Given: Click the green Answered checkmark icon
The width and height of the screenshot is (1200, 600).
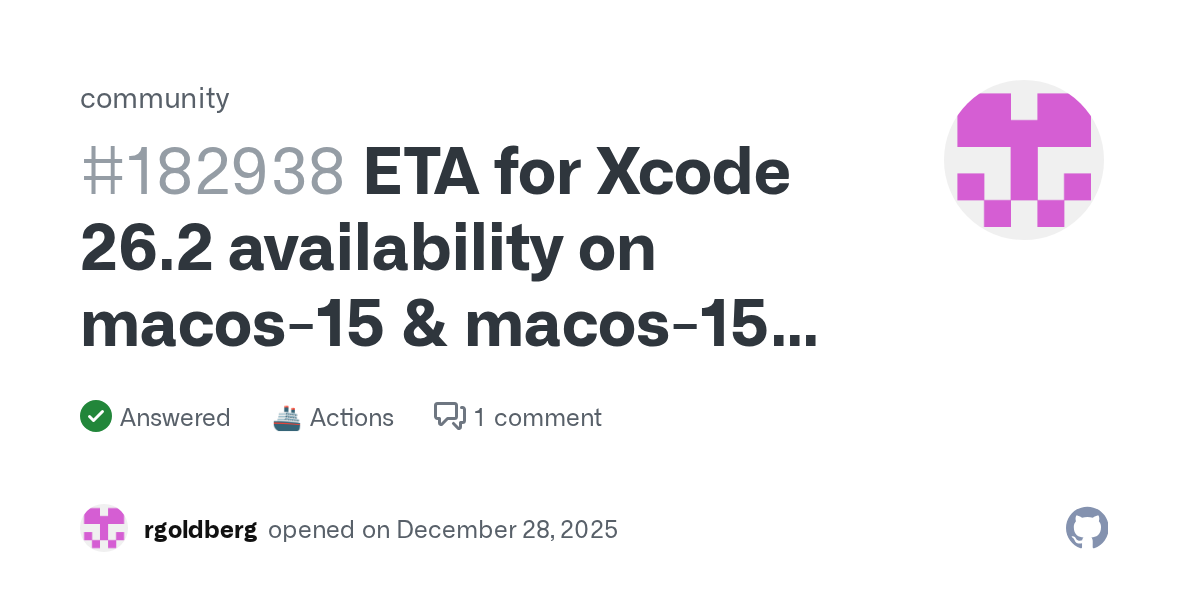Looking at the screenshot, I should 95,416.
